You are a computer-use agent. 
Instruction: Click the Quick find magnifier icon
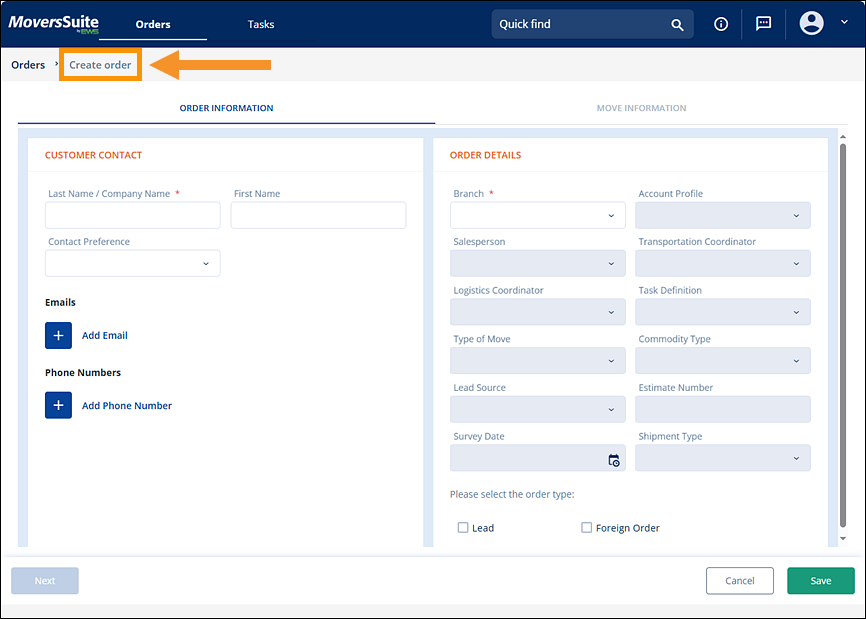677,25
